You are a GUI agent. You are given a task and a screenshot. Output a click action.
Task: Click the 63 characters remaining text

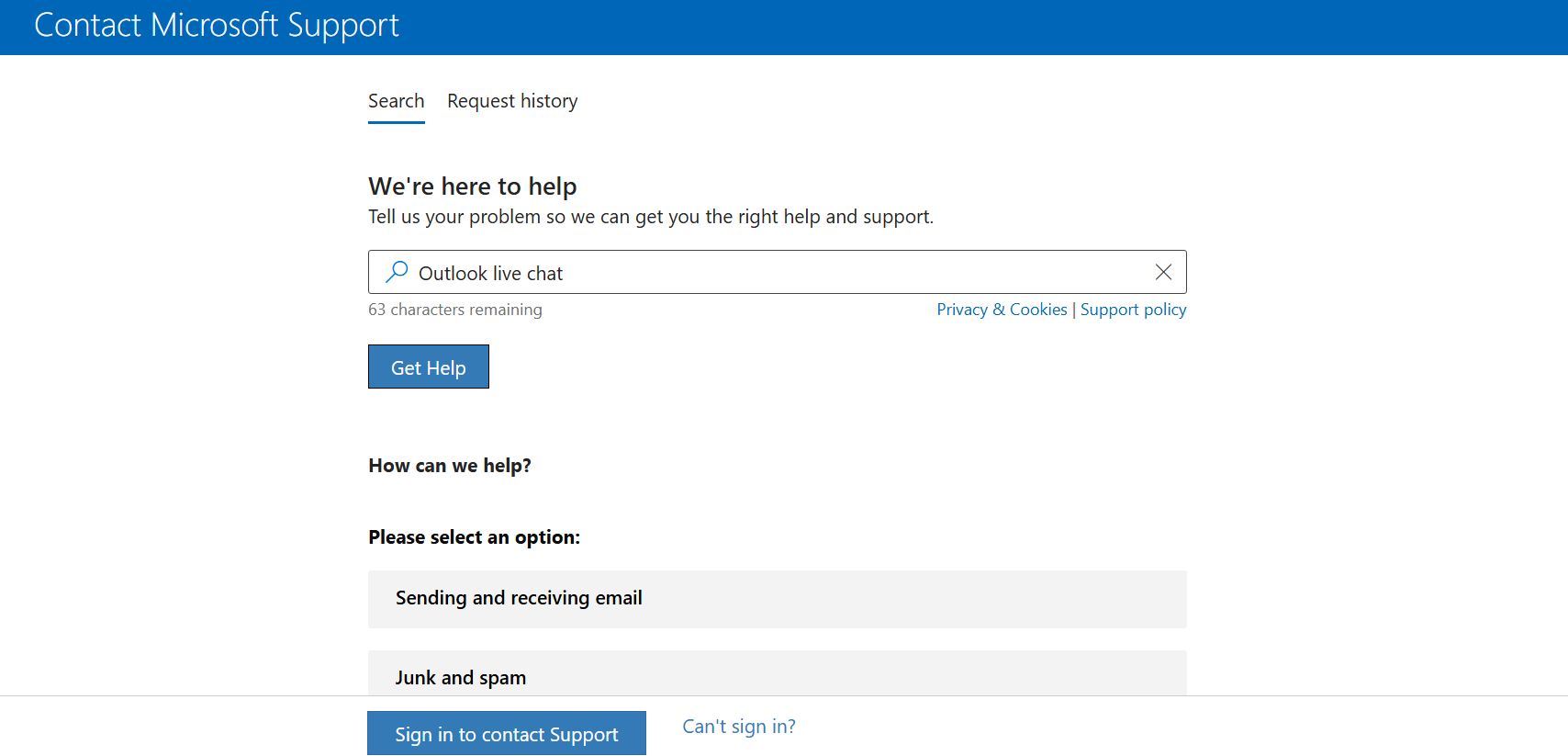click(455, 310)
